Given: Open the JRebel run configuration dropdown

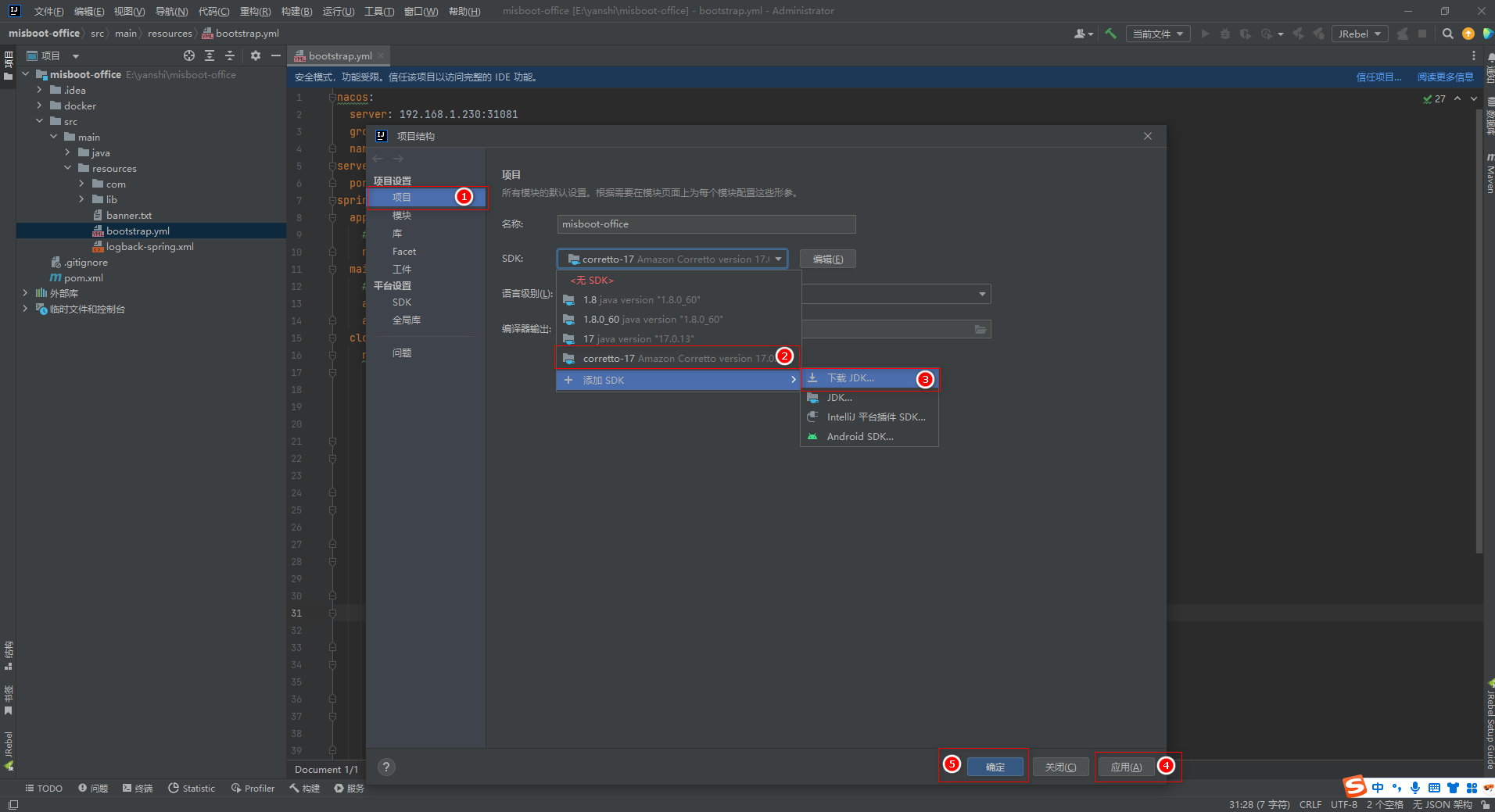Looking at the screenshot, I should click(1360, 34).
